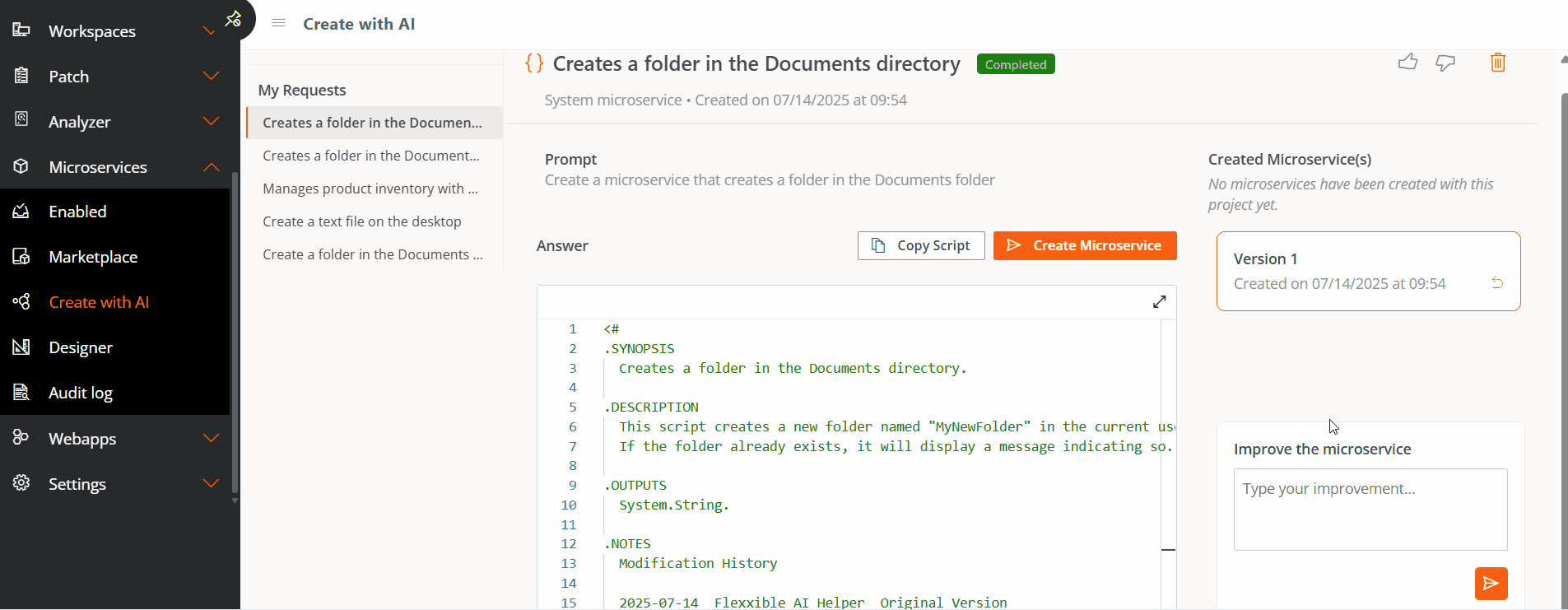The height and width of the screenshot is (610, 1568).
Task: Click the Workspaces sidebar icon
Action: [21, 30]
